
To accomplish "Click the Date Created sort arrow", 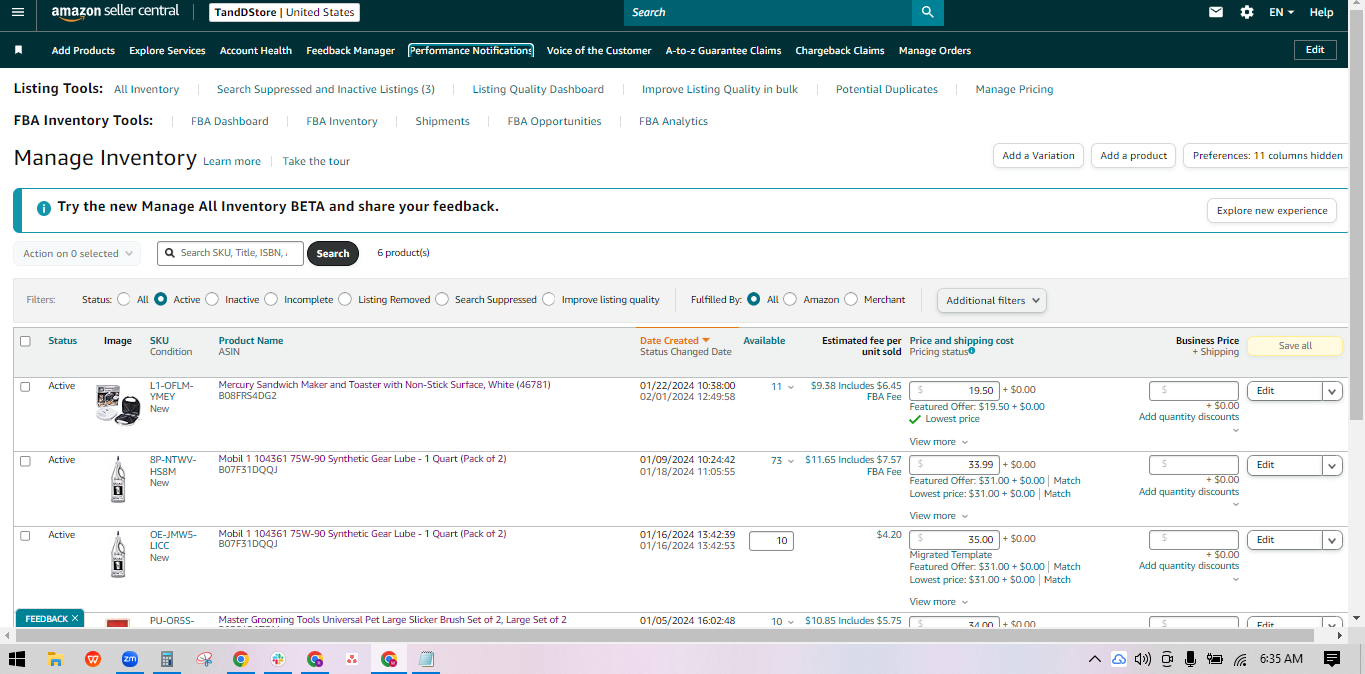I will coord(706,341).
